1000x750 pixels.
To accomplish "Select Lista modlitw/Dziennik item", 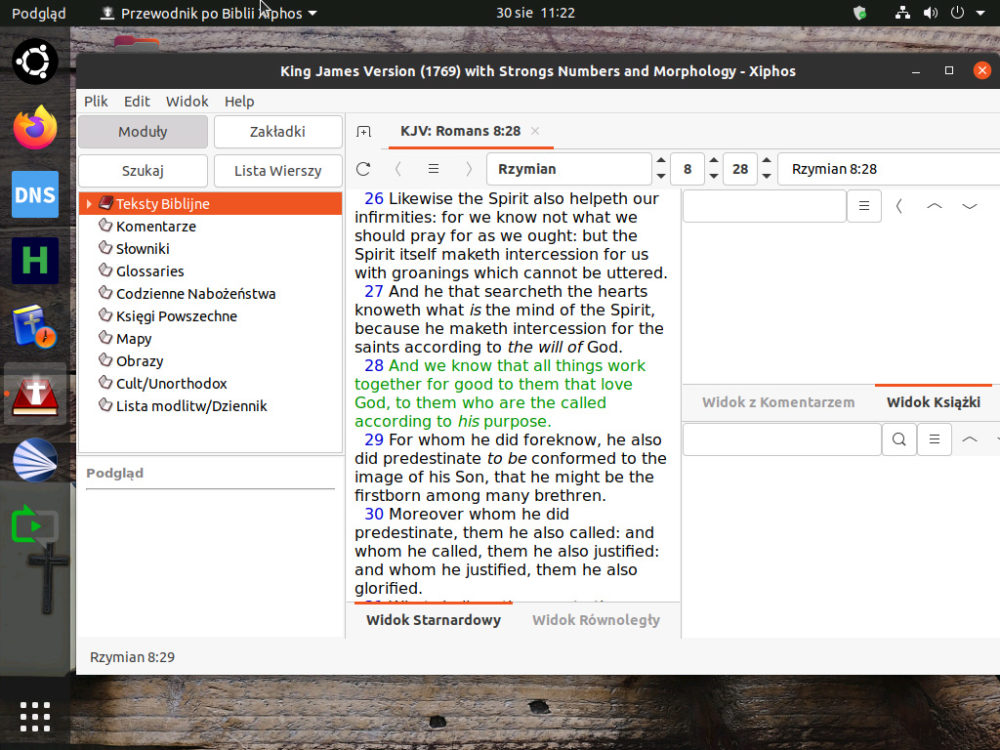I will [191, 406].
